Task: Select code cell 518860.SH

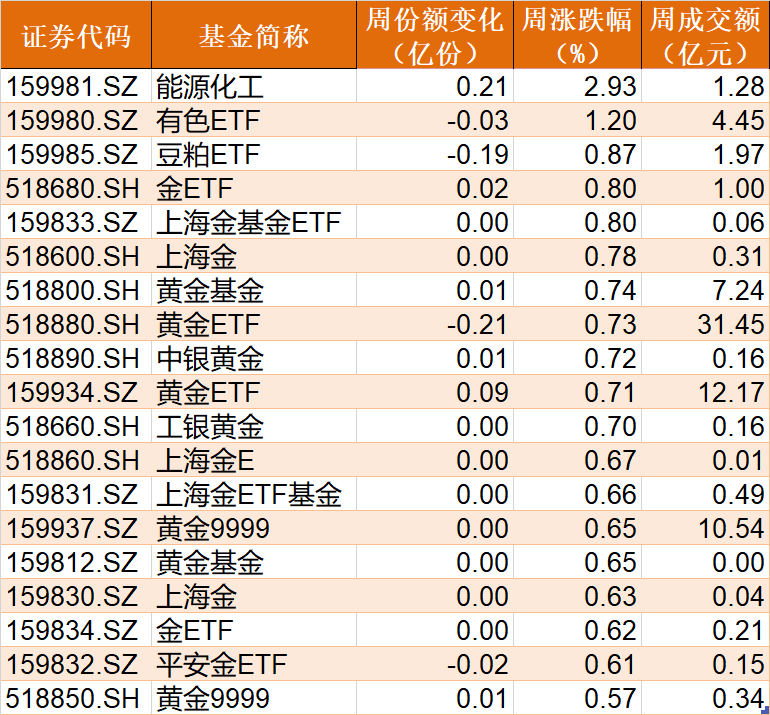Action: tap(76, 460)
